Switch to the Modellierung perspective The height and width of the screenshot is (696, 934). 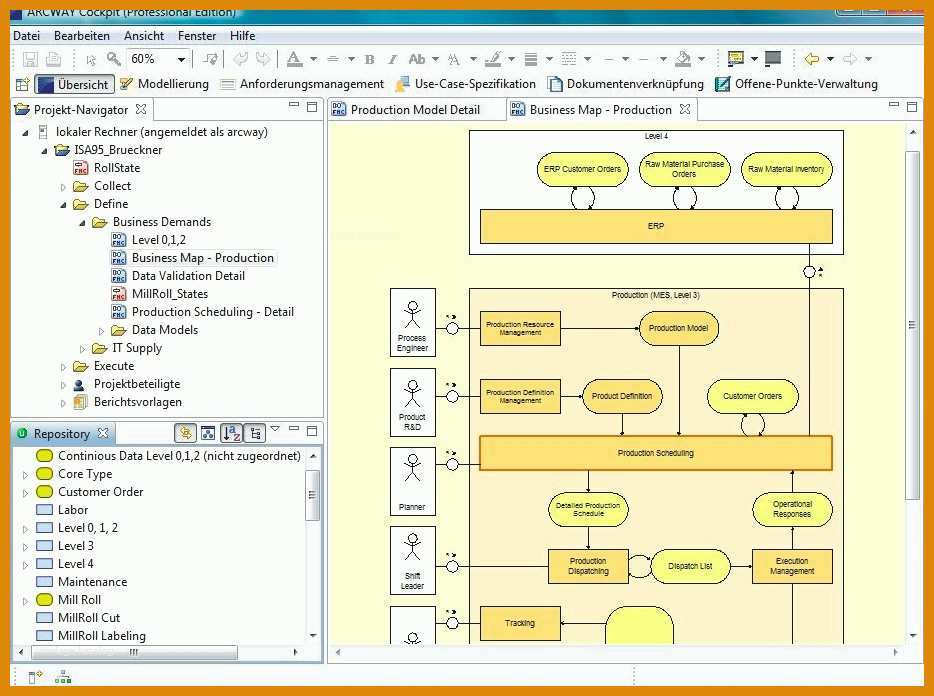164,84
